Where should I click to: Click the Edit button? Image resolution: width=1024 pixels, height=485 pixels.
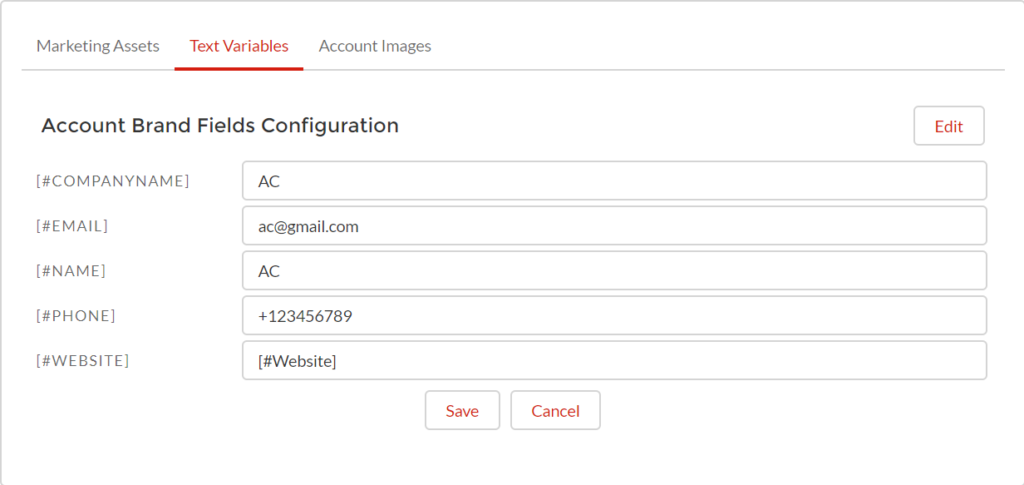[949, 126]
